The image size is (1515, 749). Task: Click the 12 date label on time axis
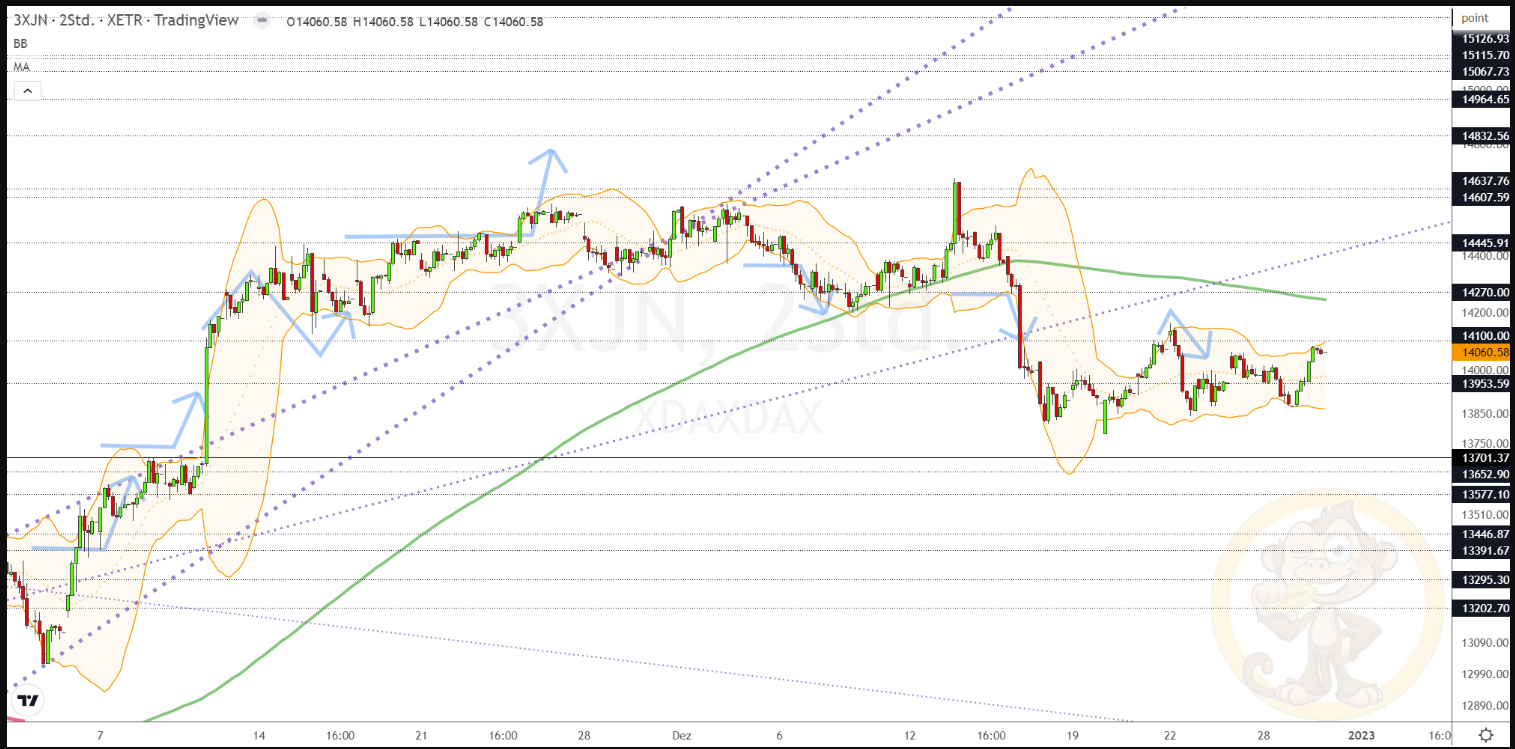[912, 735]
